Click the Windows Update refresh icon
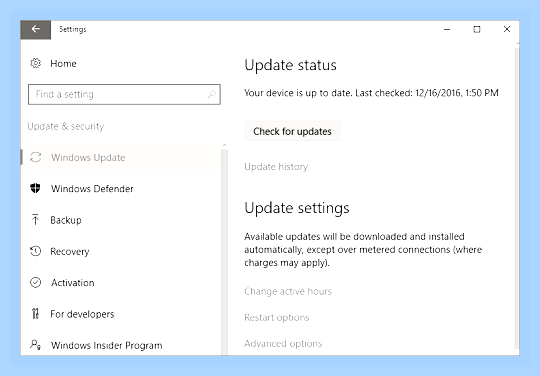 click(35, 157)
